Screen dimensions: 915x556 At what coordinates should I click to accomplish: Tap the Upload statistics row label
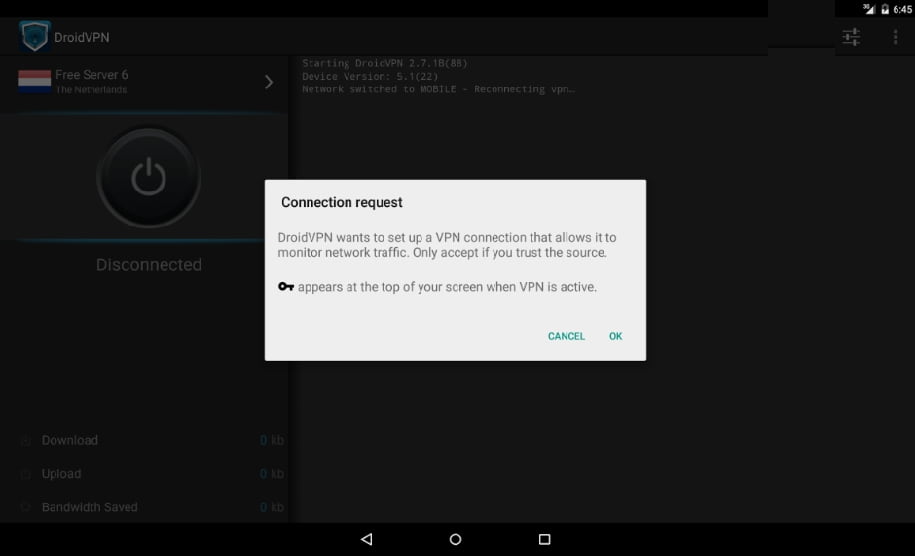[61, 474]
